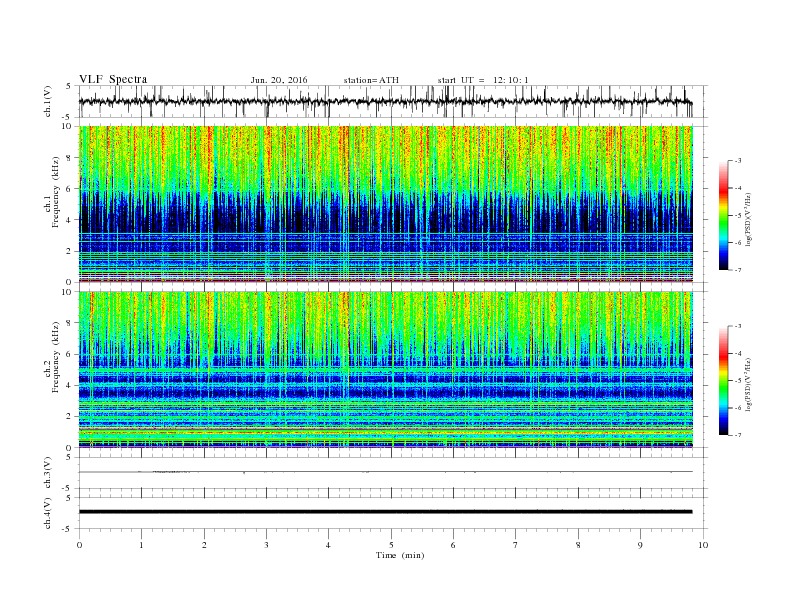Select the "ch.4(V)" axis label
Image resolution: width=792 pixels, height=612 pixels.
coord(48,513)
